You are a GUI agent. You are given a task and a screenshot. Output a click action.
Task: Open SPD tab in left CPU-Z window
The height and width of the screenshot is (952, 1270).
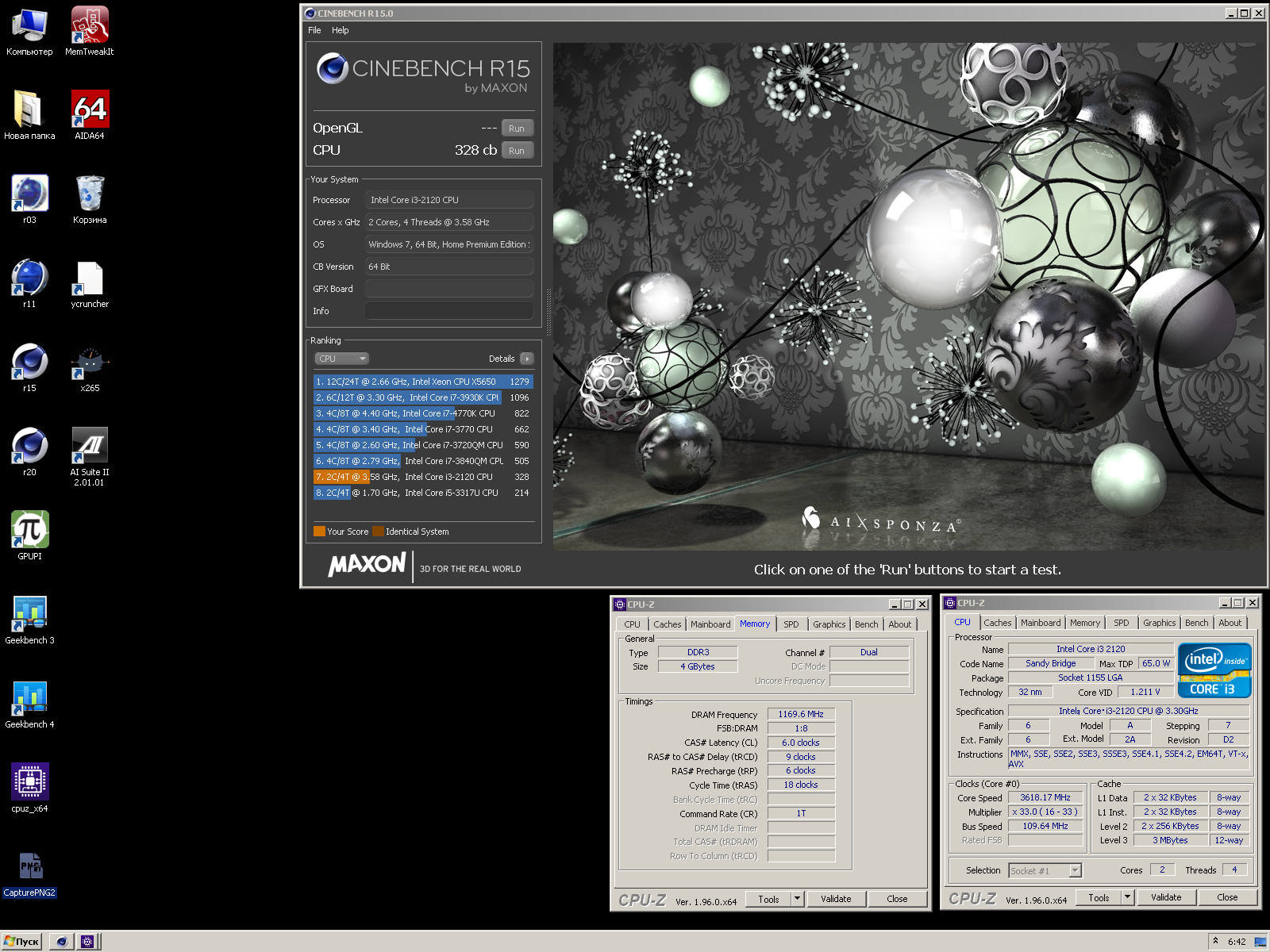click(x=791, y=624)
